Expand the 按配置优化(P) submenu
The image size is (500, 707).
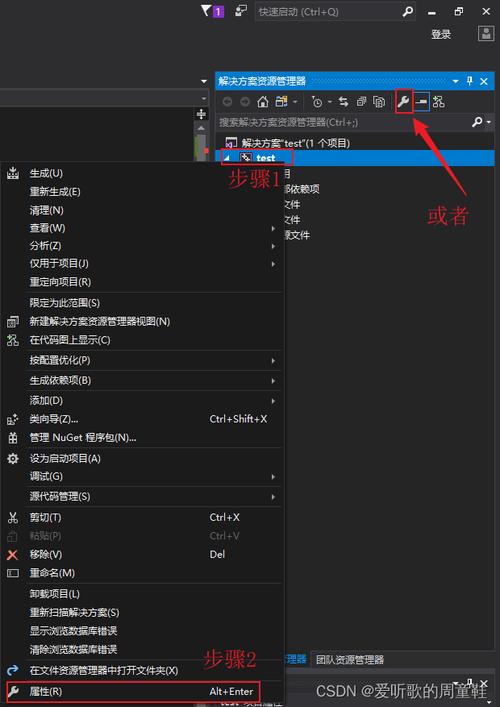[142, 361]
